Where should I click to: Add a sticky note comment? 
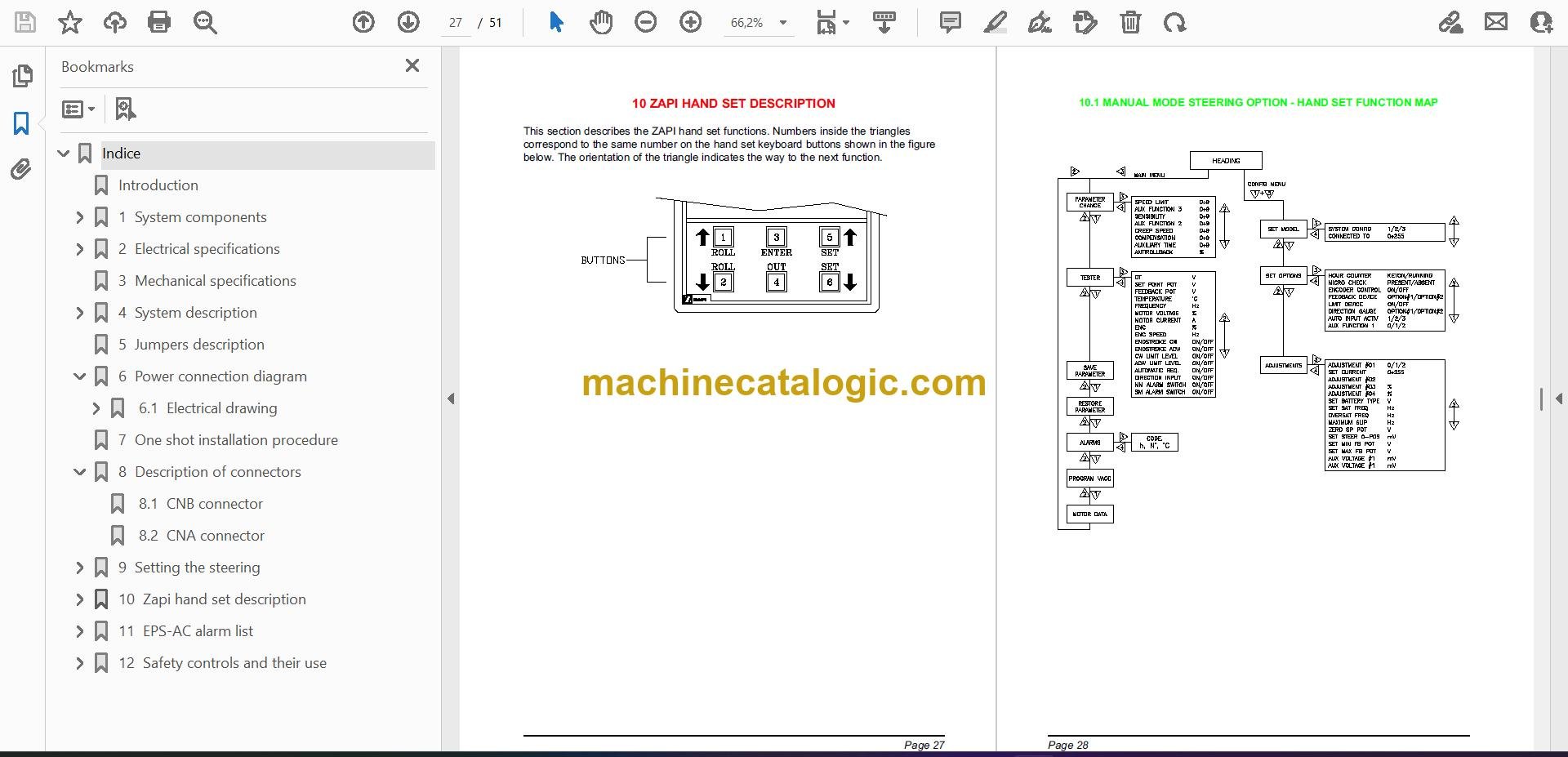tap(950, 22)
